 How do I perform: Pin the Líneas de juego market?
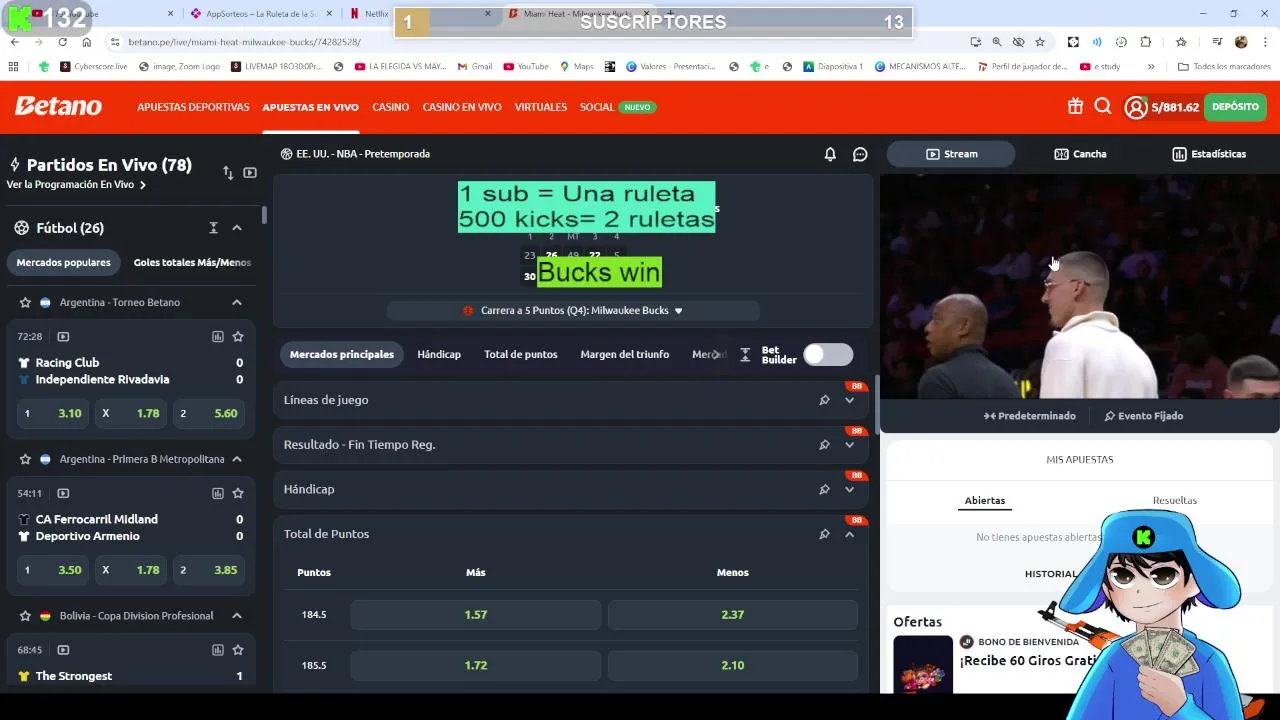[x=824, y=400]
